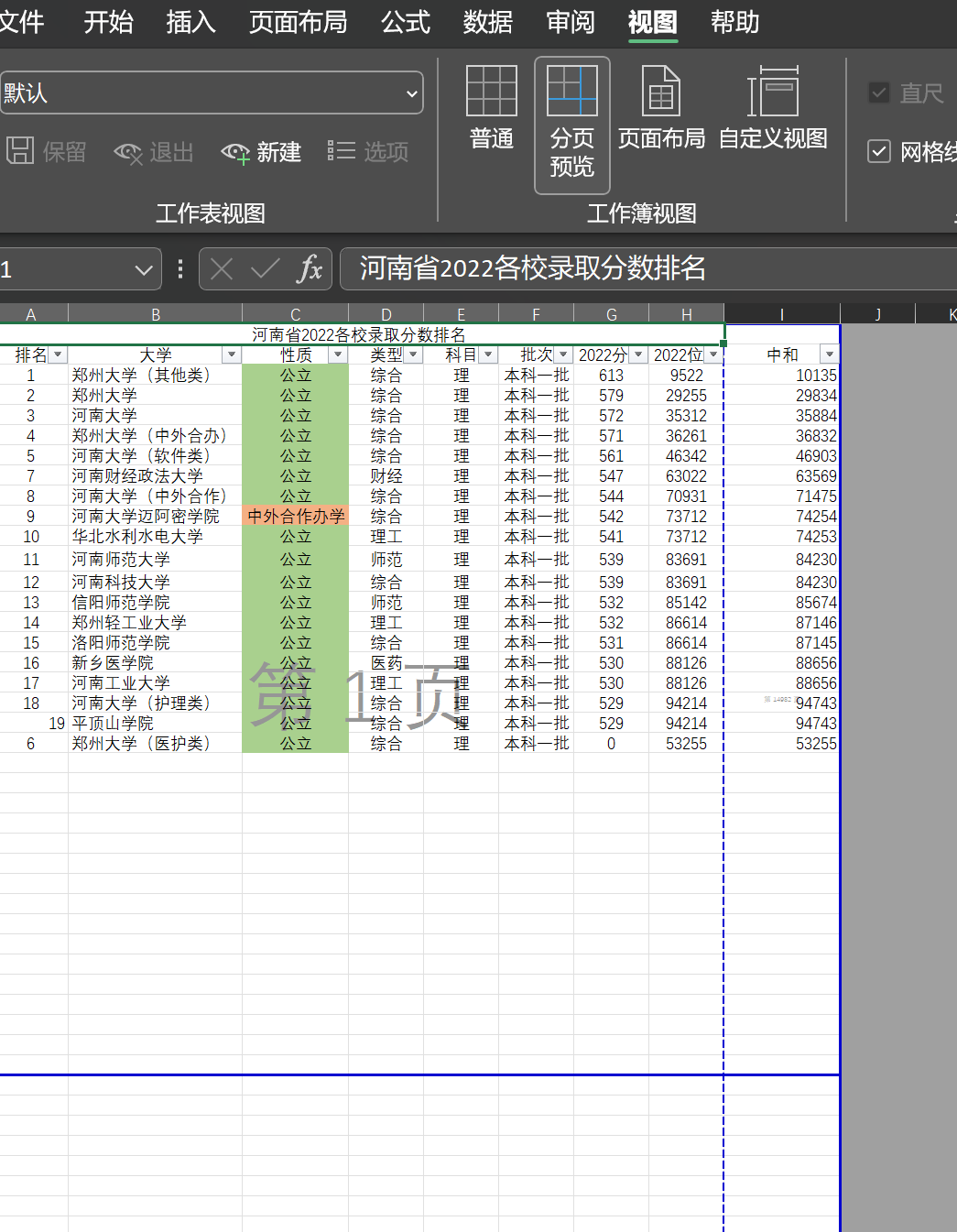This screenshot has width=957, height=1232.
Task: Toggle the Ruler (直尺) checkbox
Action: [879, 93]
